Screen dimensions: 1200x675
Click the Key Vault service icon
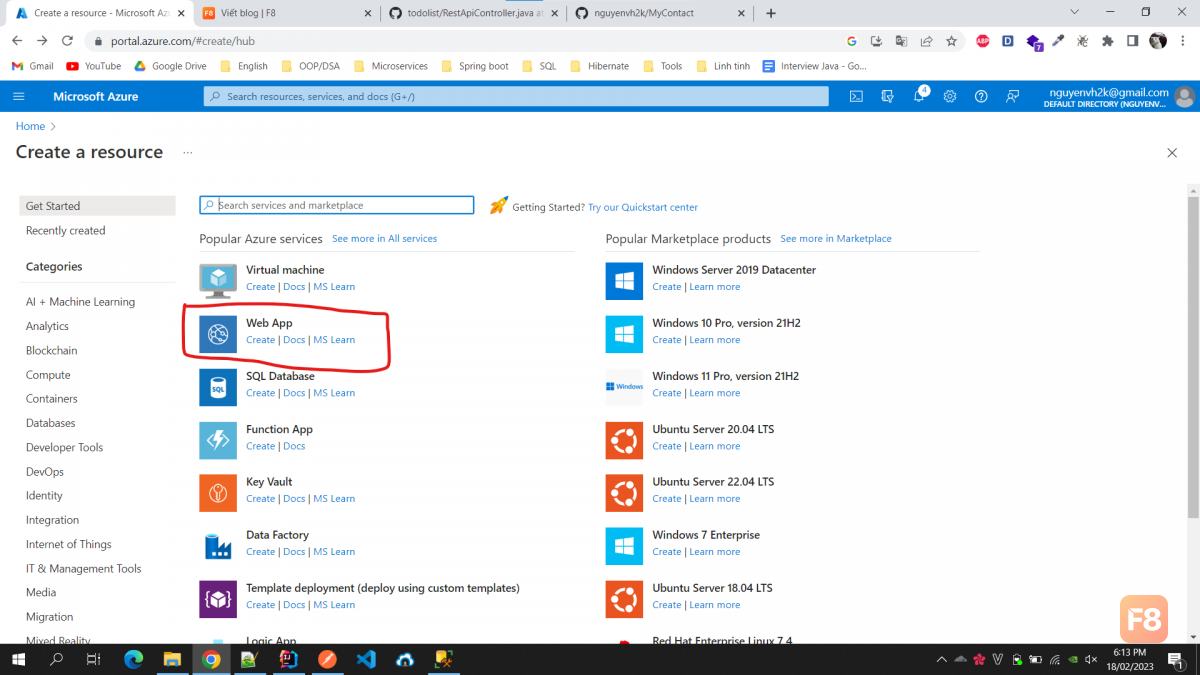[218, 493]
